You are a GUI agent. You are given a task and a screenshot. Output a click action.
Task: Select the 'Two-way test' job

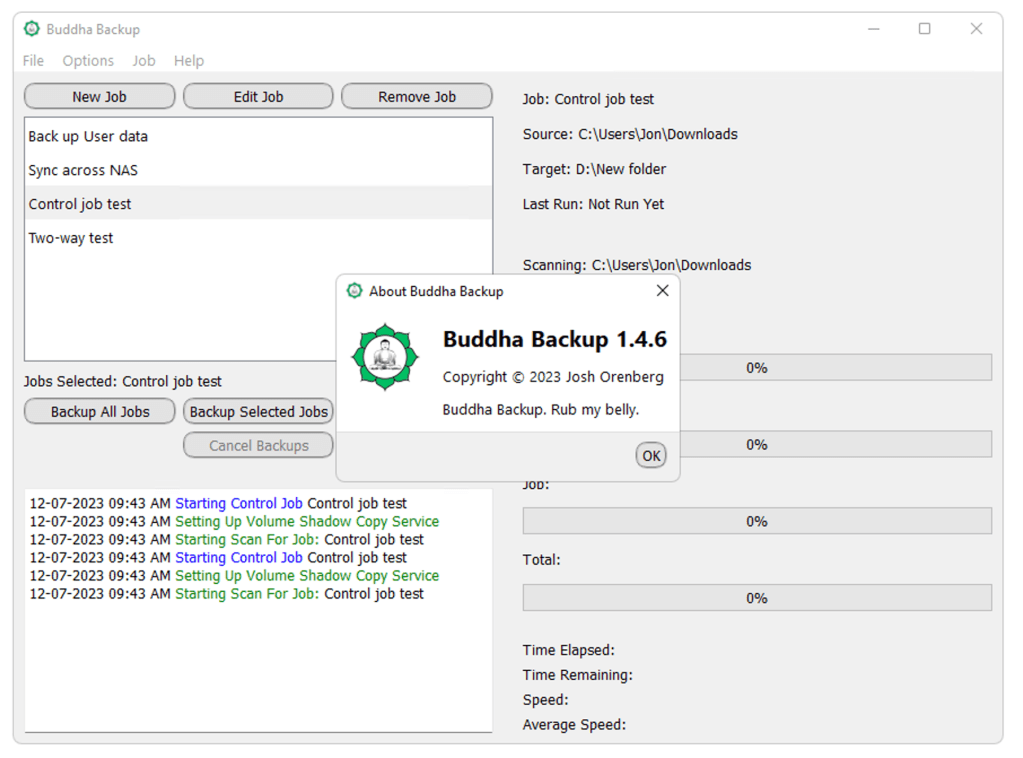[258, 237]
